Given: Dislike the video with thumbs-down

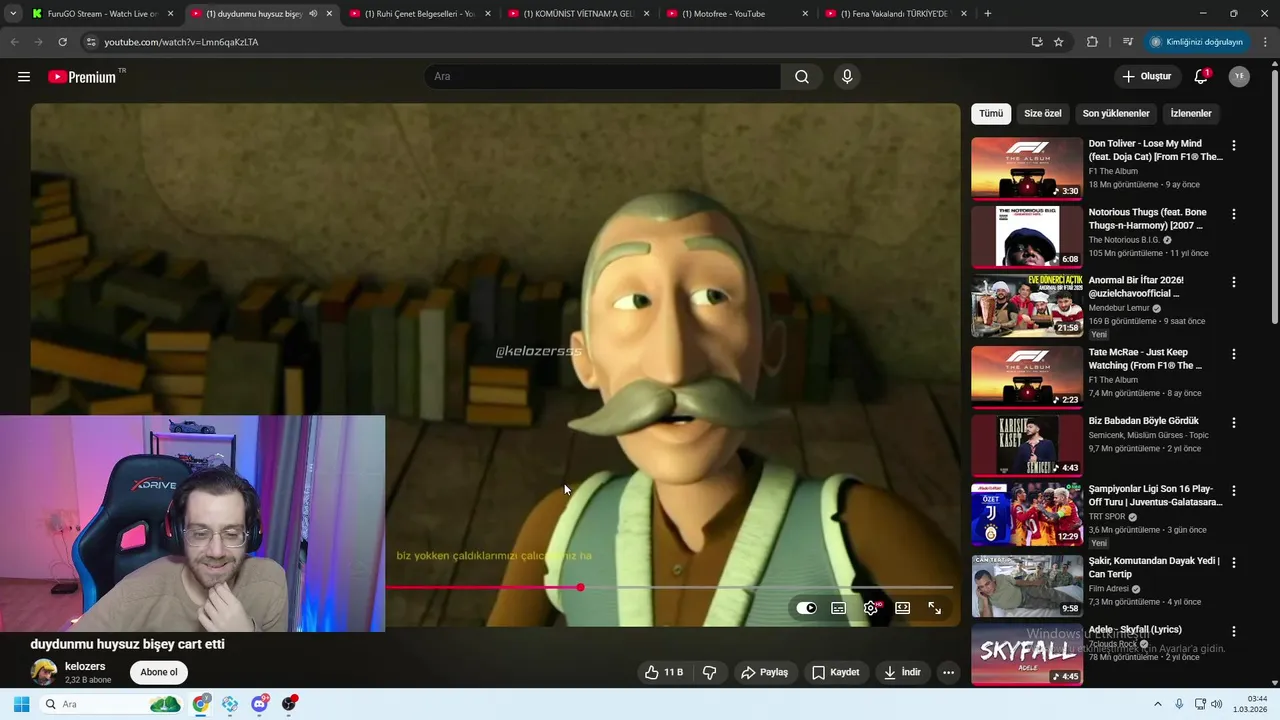Looking at the screenshot, I should (x=710, y=672).
